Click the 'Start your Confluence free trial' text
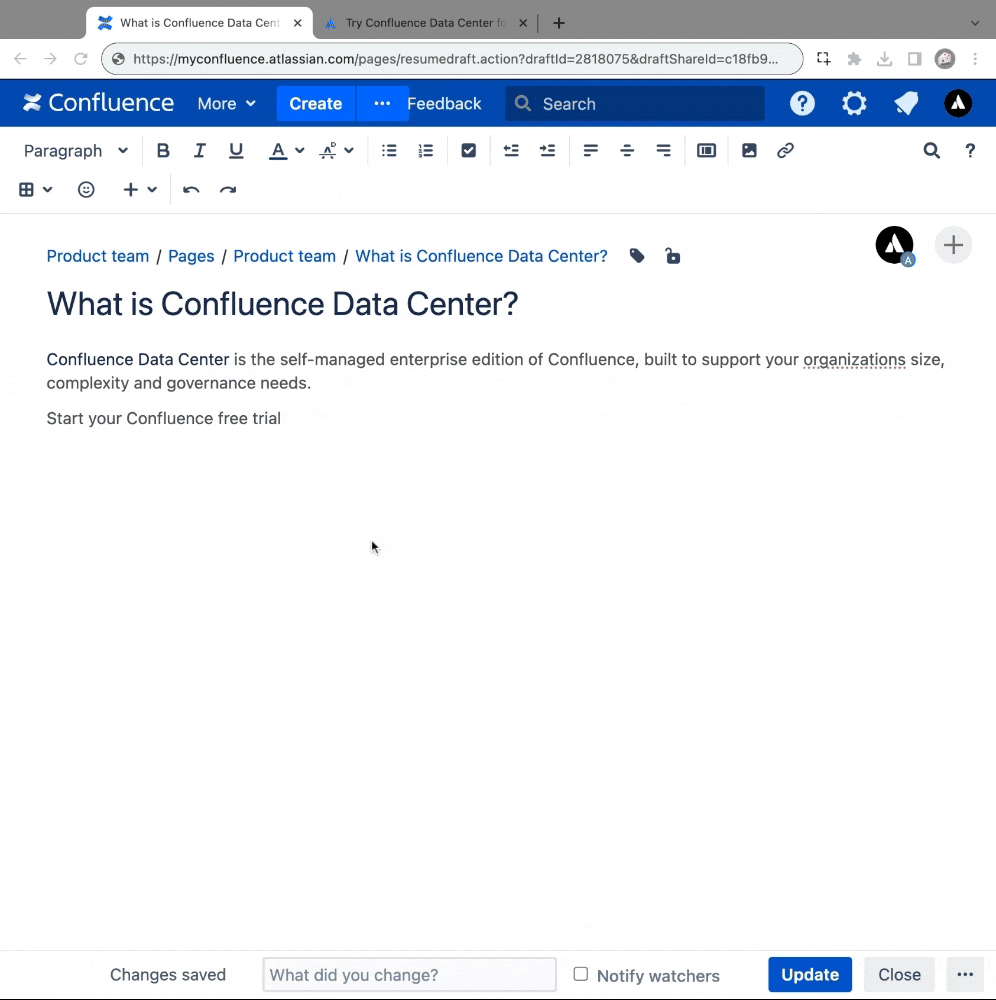Viewport: 996px width, 1000px height. [164, 418]
